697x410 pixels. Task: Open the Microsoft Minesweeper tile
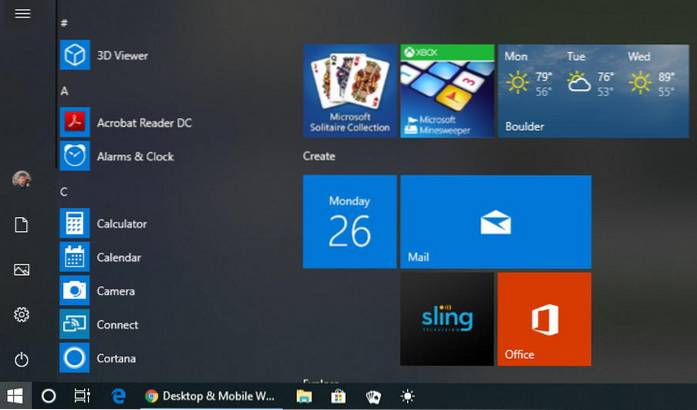click(x=446, y=90)
